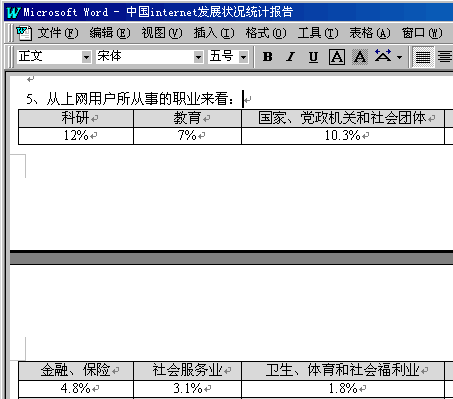Image resolution: width=453 pixels, height=399 pixels.
Task: Click the menu bar drag handle
Action: tap(11, 33)
